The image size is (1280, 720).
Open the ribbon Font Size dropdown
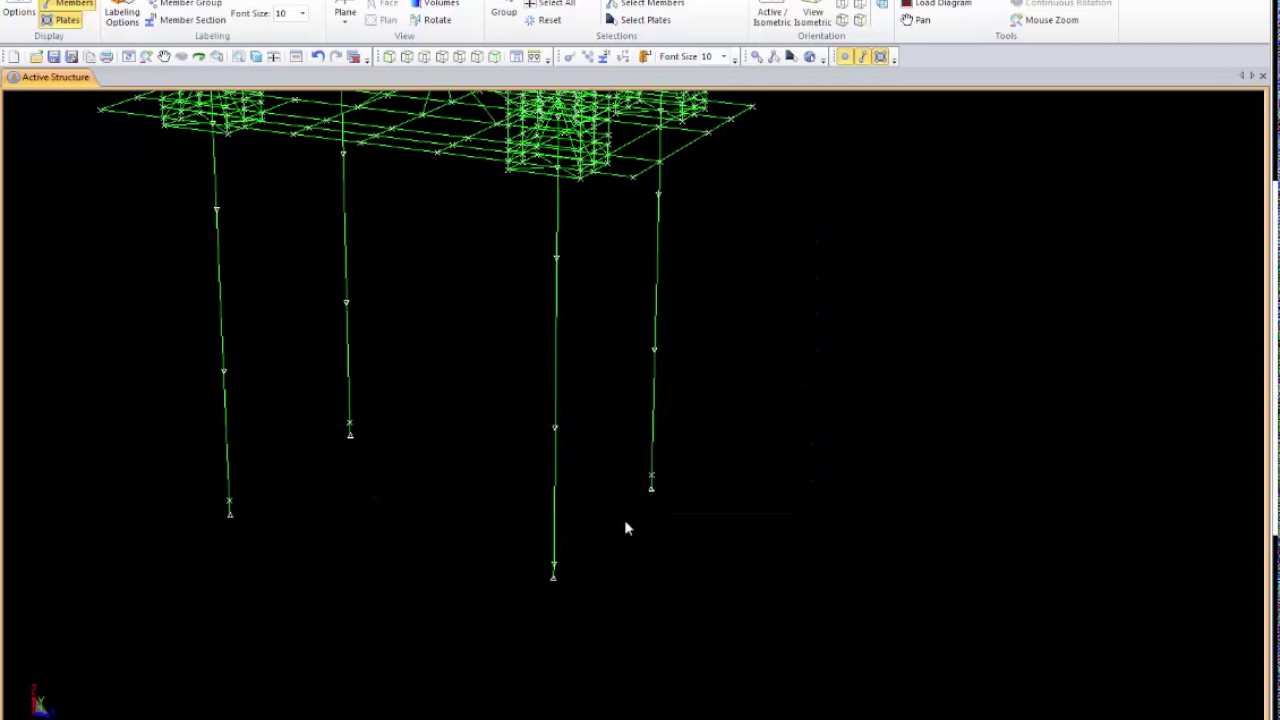302,14
